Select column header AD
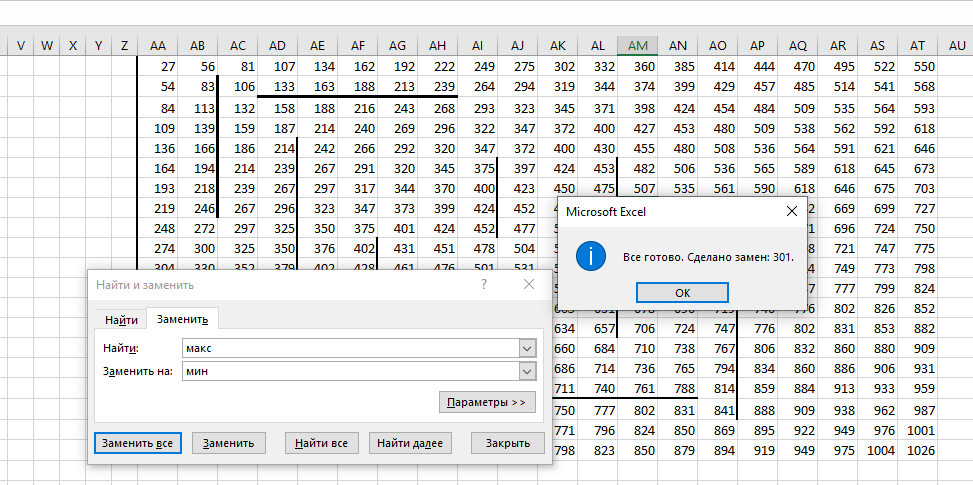This screenshot has height=485, width=973. coord(277,46)
